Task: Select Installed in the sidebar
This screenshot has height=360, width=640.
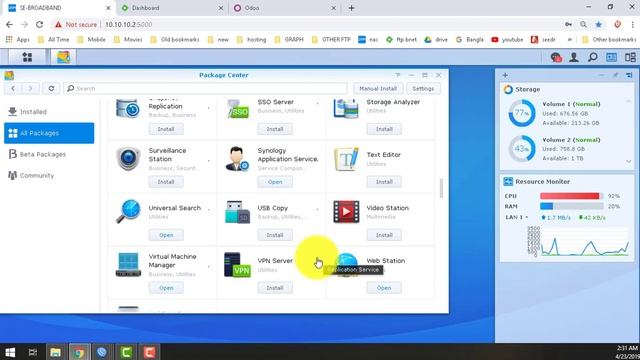Action: 49,111
